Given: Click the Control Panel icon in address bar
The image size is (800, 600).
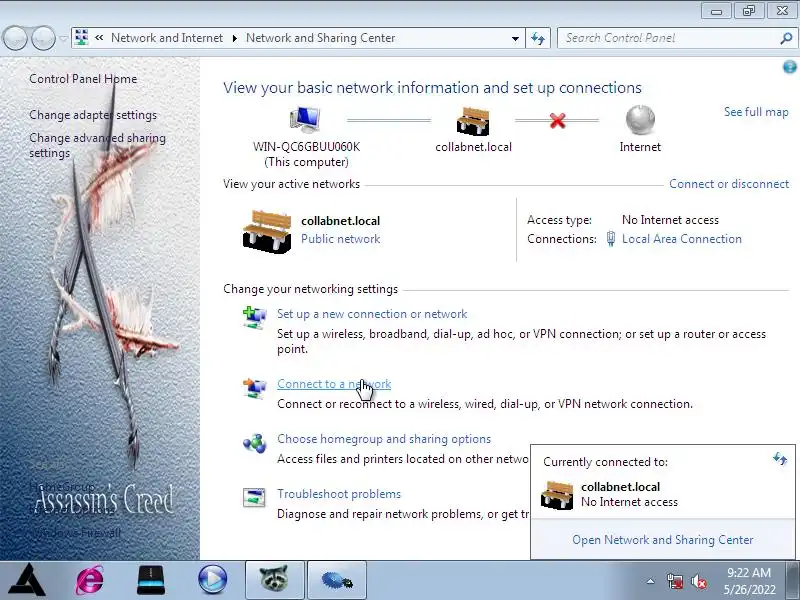Looking at the screenshot, I should tap(81, 38).
